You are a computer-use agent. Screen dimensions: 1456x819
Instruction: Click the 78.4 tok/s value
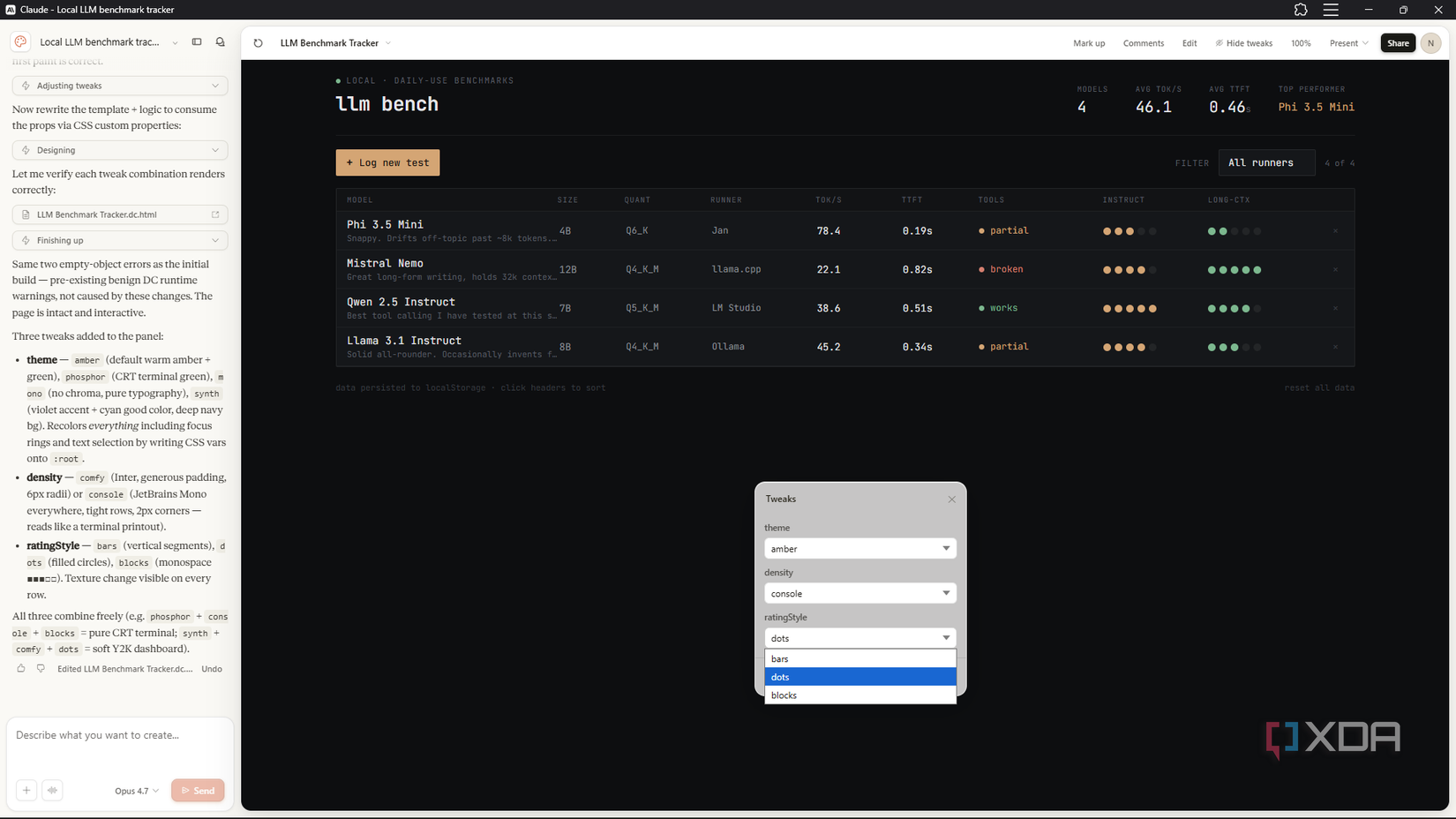829,231
